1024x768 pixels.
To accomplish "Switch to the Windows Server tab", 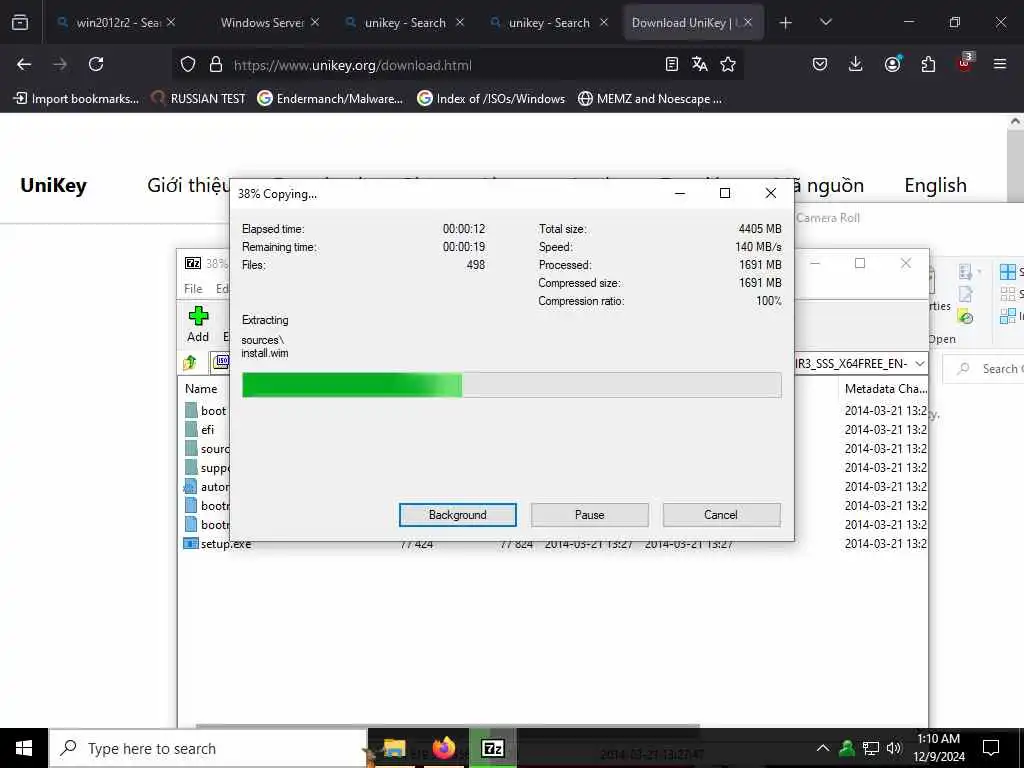I will point(263,23).
